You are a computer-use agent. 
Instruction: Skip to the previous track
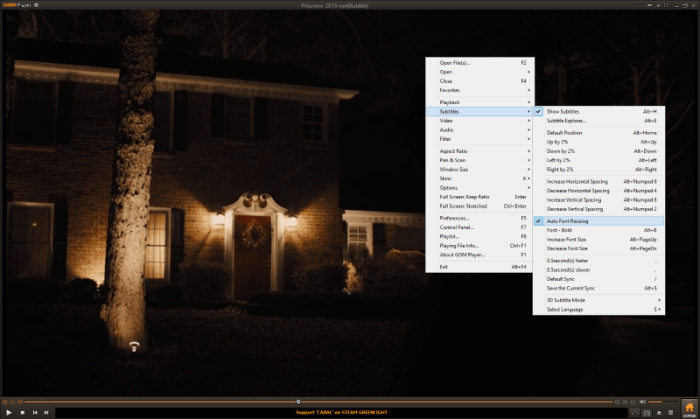pos(35,411)
